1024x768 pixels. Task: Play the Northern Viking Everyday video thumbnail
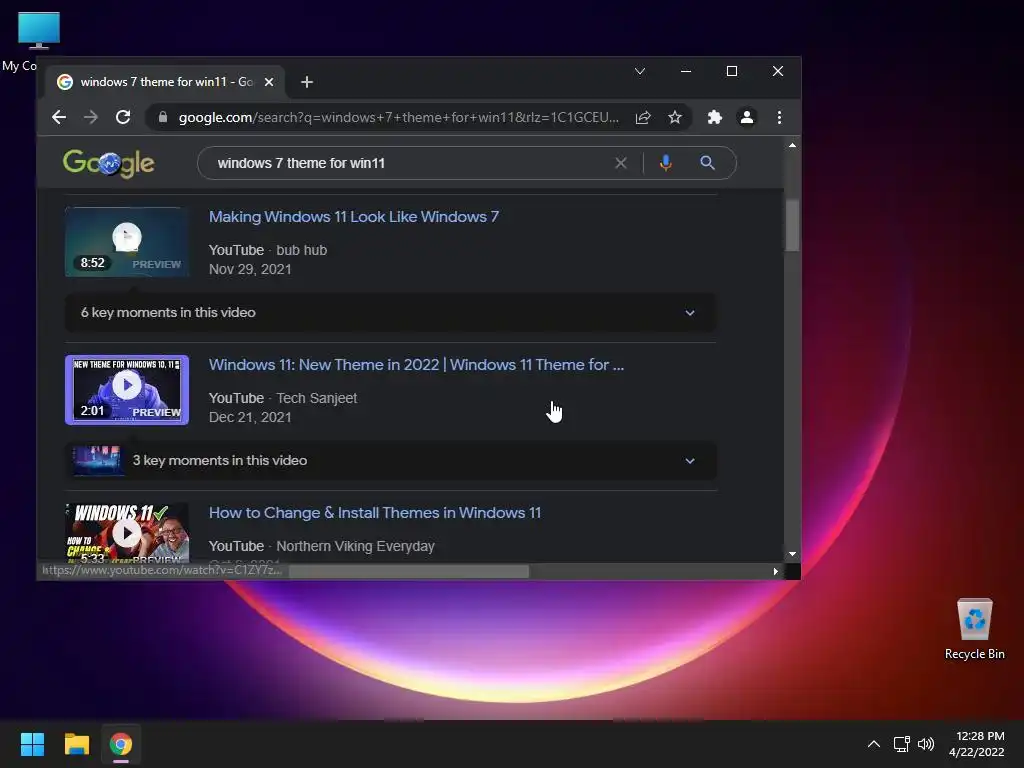(127, 532)
